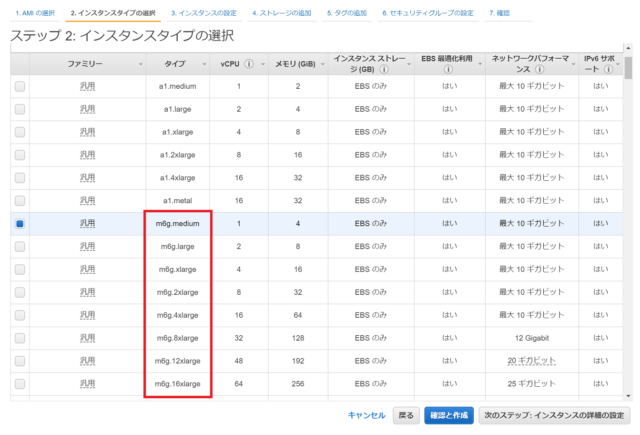Check the a1.medium instance row
The width and height of the screenshot is (640, 435).
pos(20,86)
